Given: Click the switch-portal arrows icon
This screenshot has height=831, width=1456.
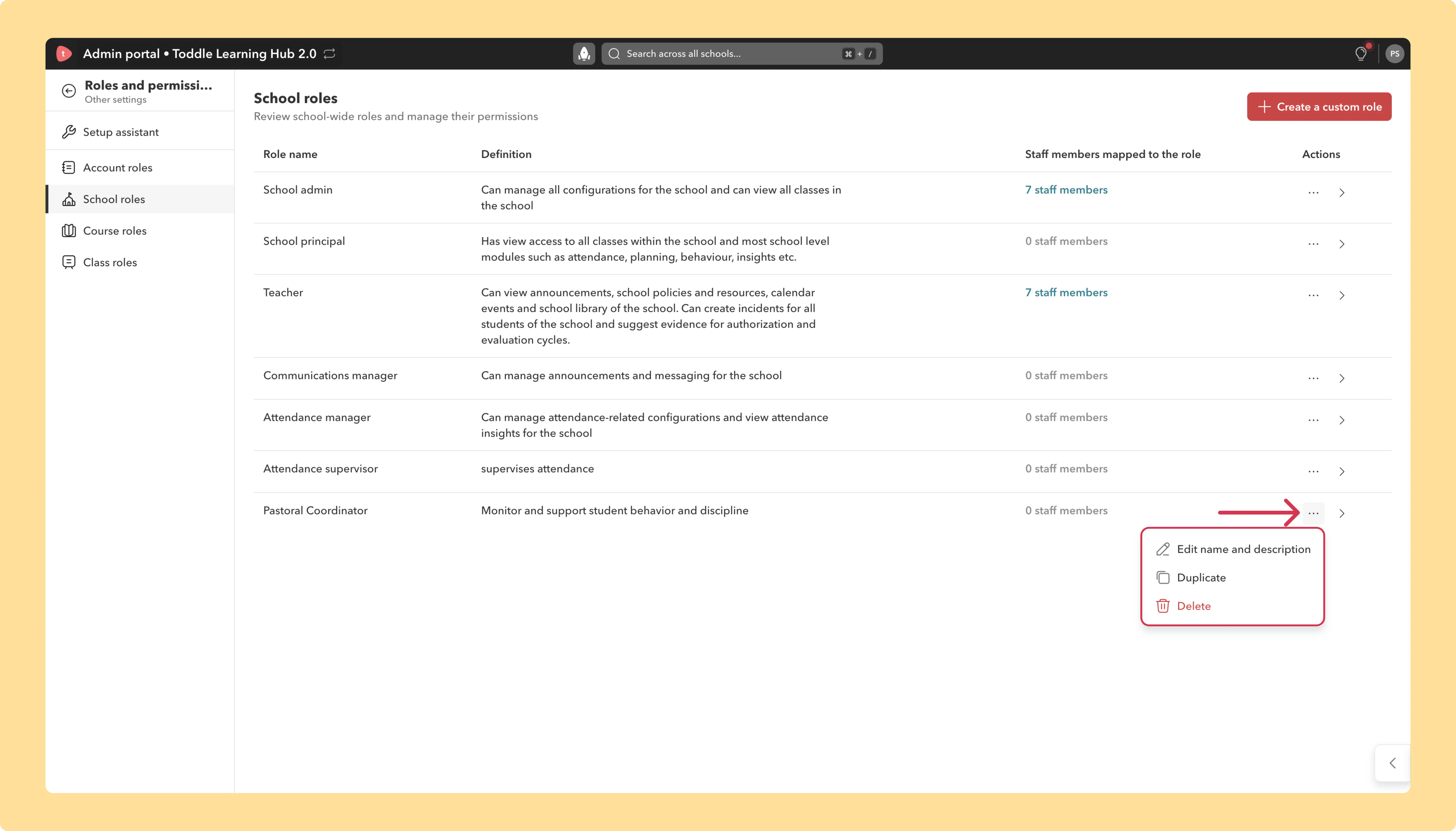Looking at the screenshot, I should pos(329,54).
